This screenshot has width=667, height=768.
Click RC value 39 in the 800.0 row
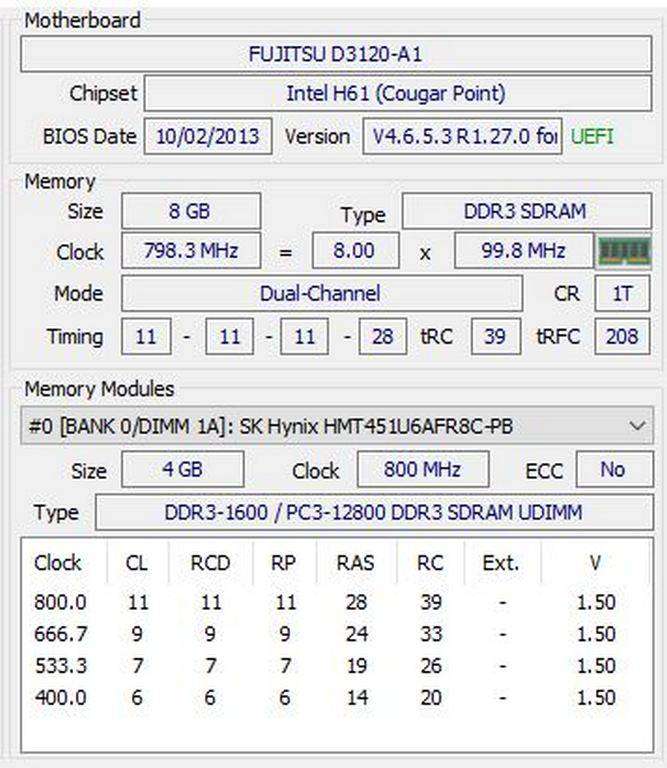coord(431,602)
